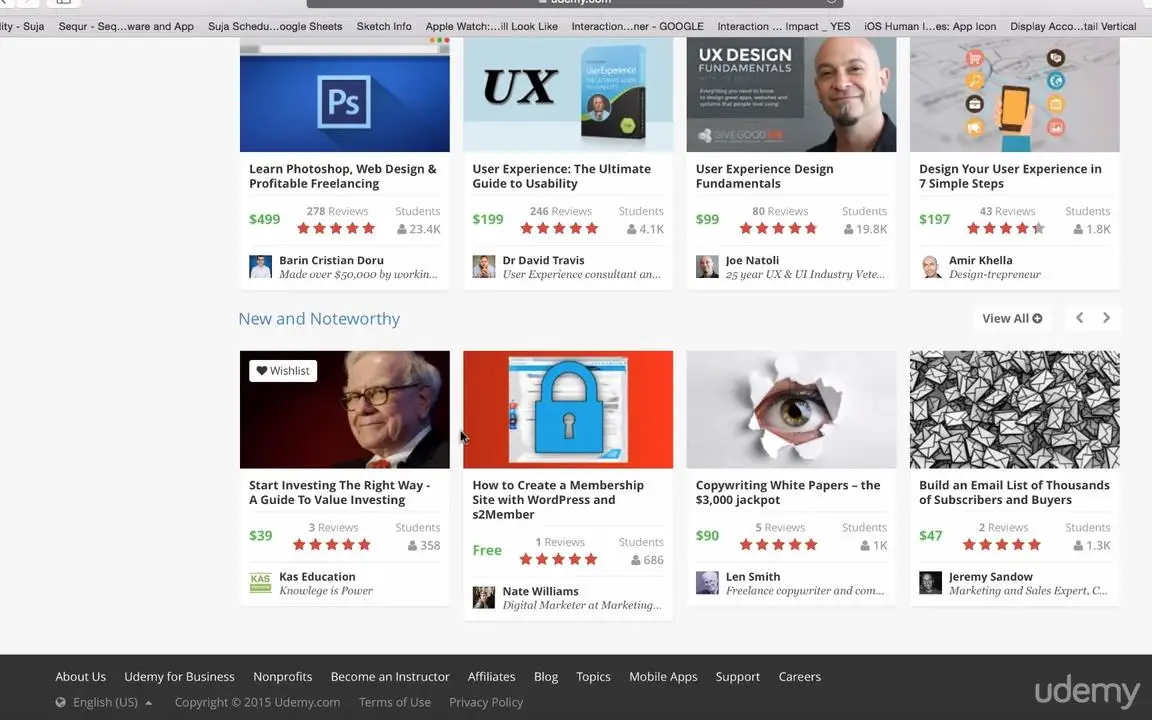Open the Apple Watch bookmark
Screen dimensions: 1152x720
492,26
